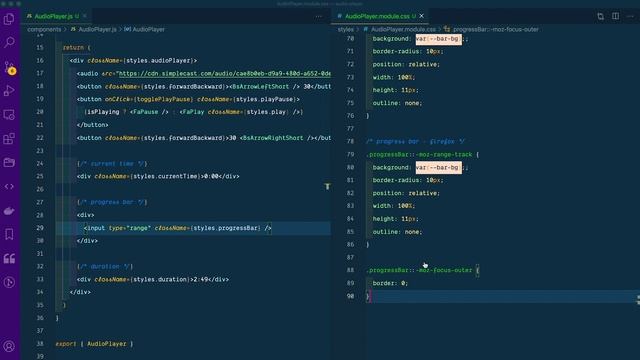Open the Explorer view in activity bar
The height and width of the screenshot is (360, 640).
[x=9, y=19]
